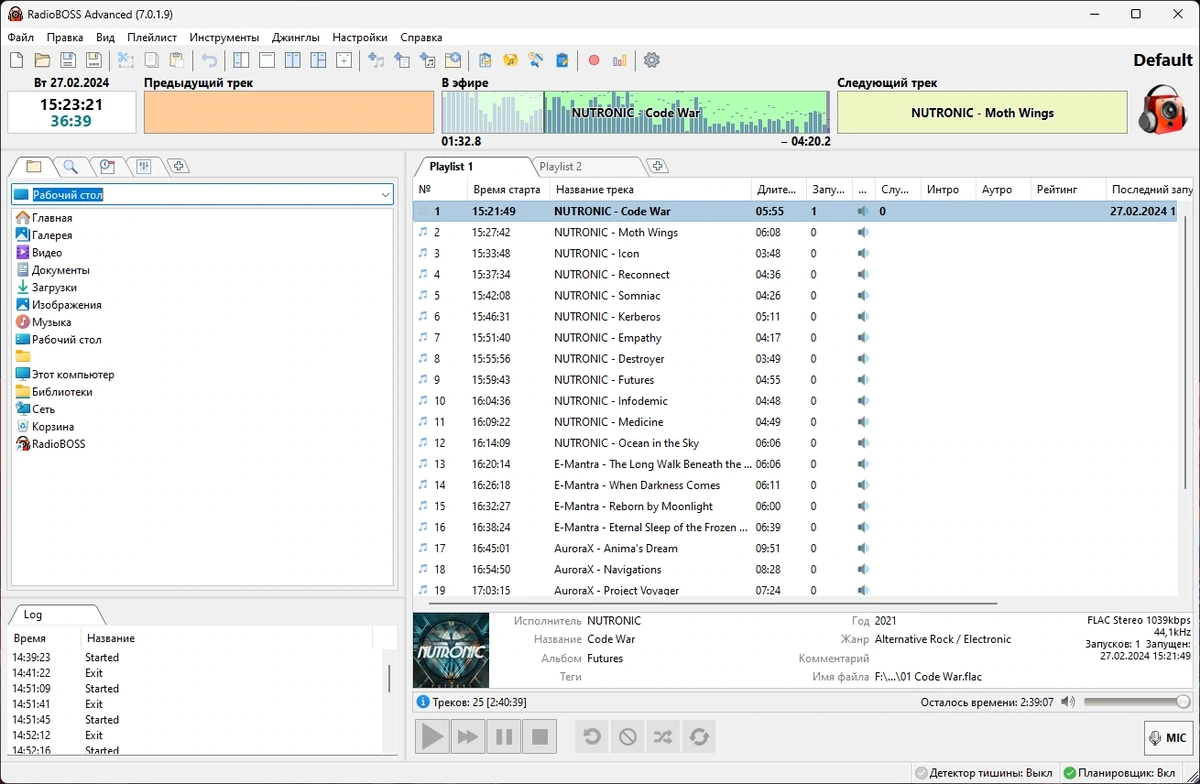Select the Log tab
This screenshot has height=784, width=1200.
pos(33,615)
